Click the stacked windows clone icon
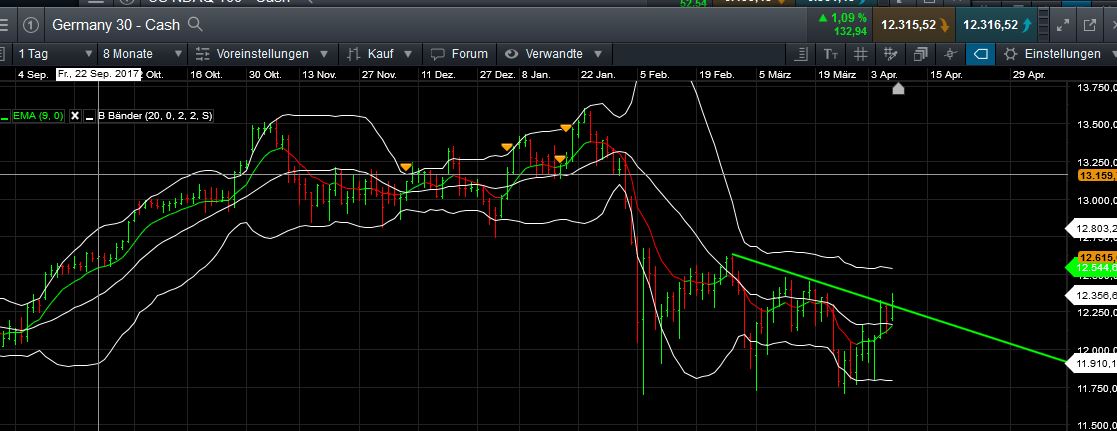 coord(920,53)
